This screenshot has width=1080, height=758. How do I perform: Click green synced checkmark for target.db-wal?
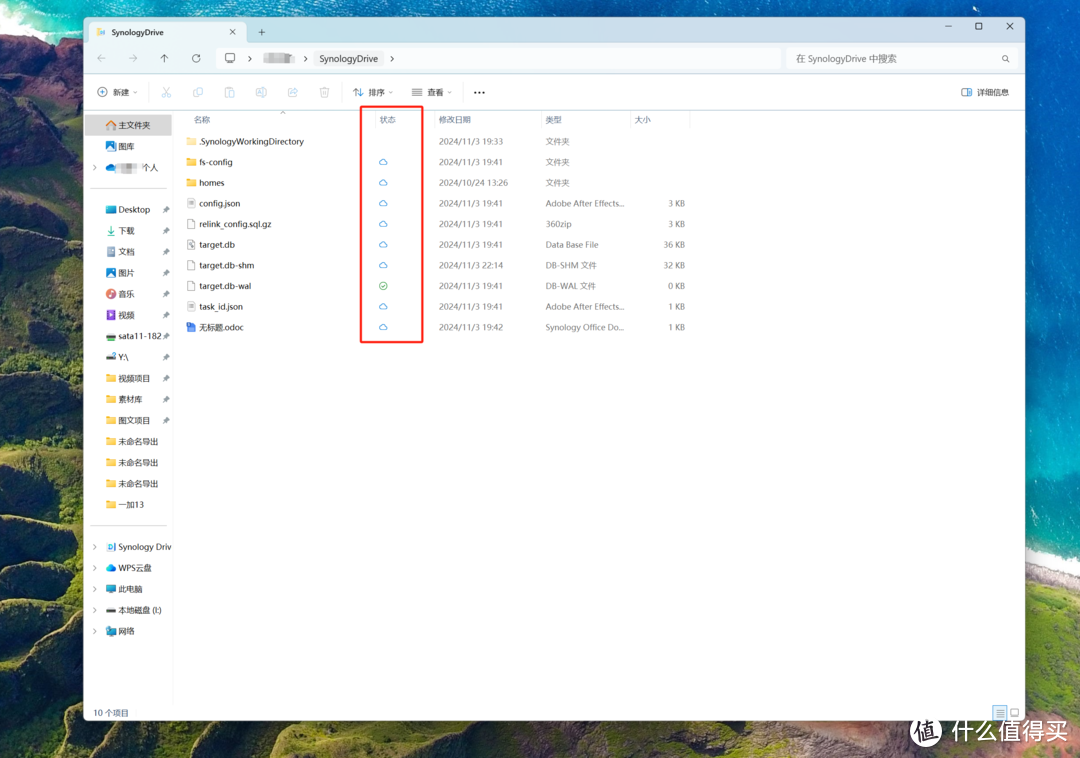pyautogui.click(x=383, y=286)
